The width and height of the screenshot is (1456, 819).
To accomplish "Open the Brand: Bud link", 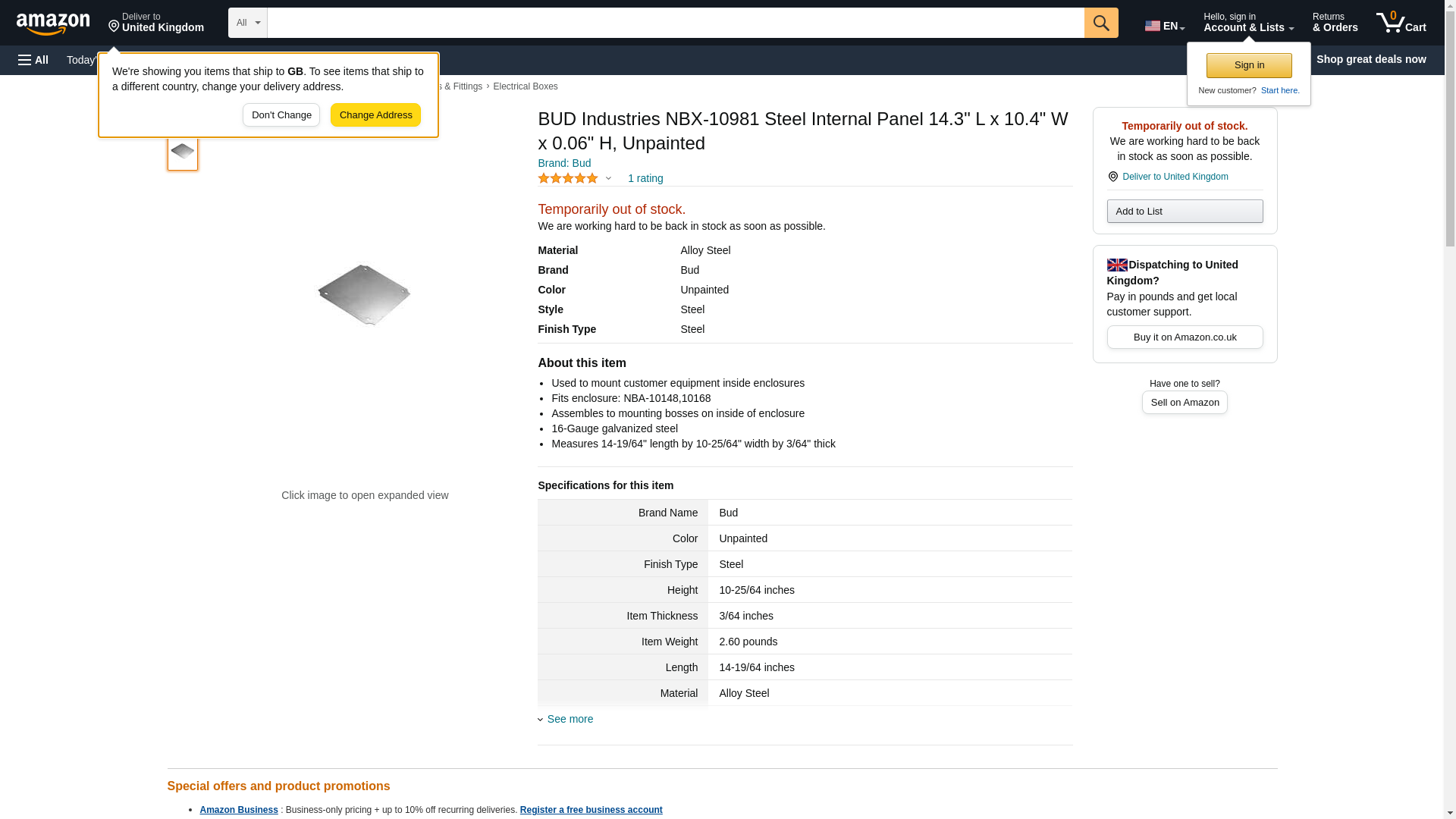I will (563, 163).
